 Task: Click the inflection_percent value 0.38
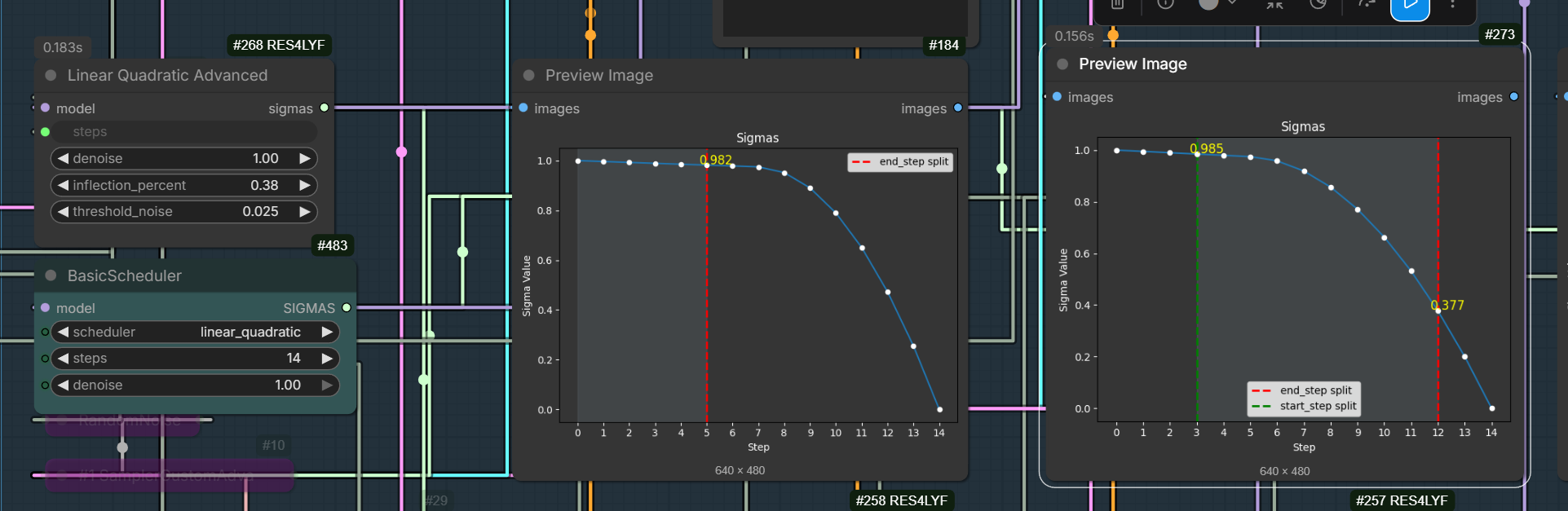264,185
